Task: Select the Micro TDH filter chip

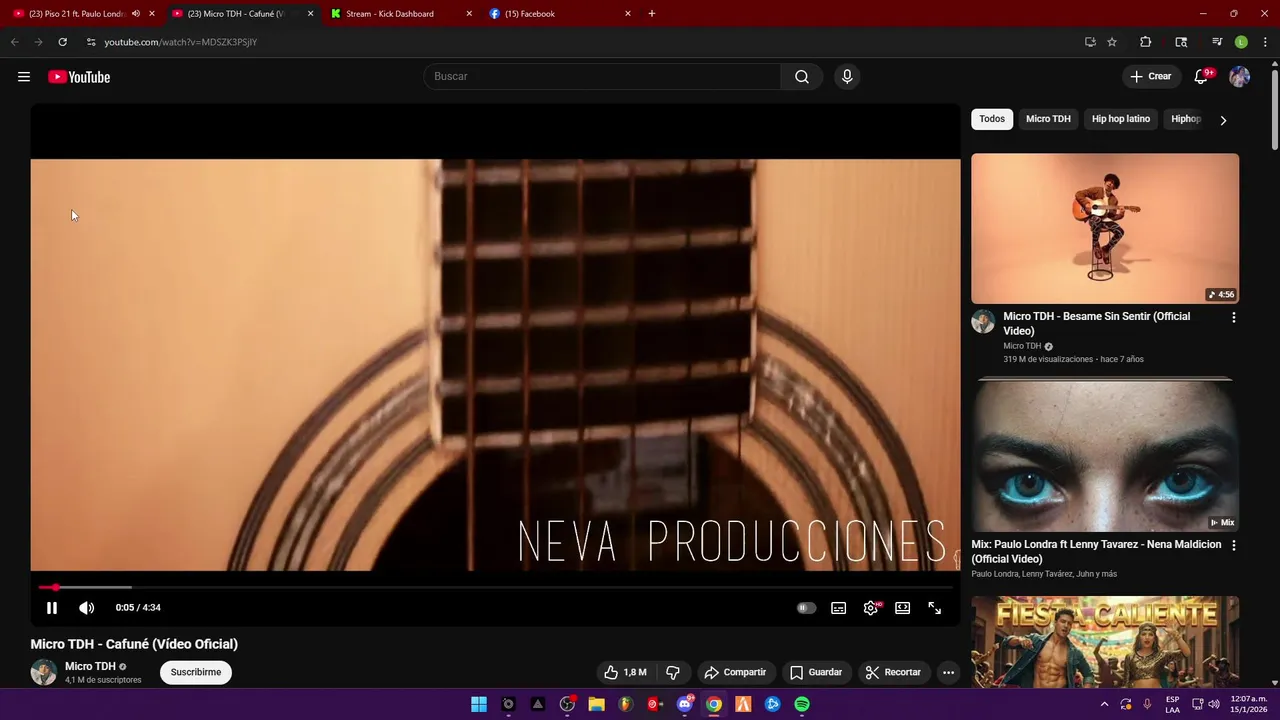Action: [x=1048, y=119]
